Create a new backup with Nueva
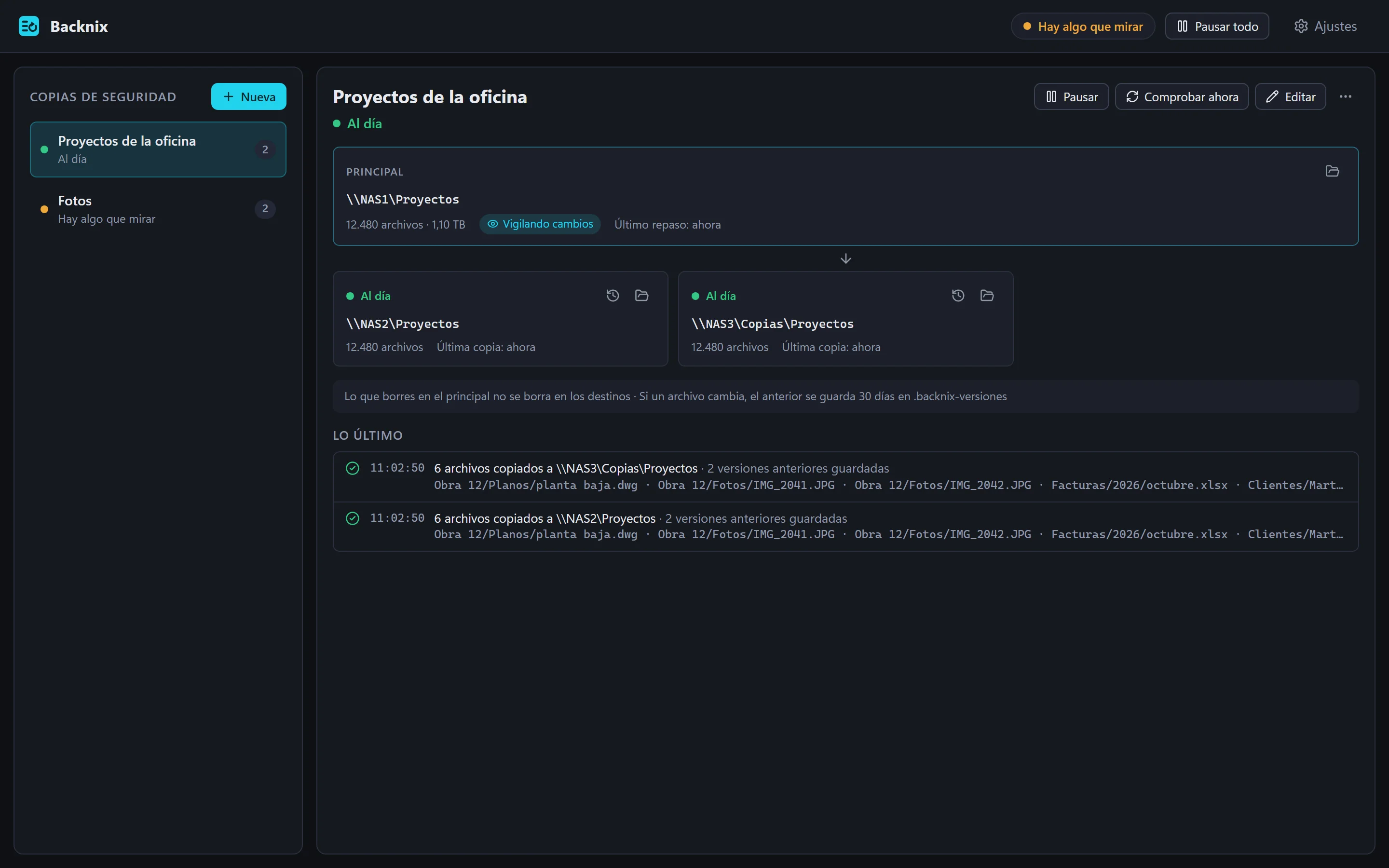The image size is (1389, 868). 248,96
